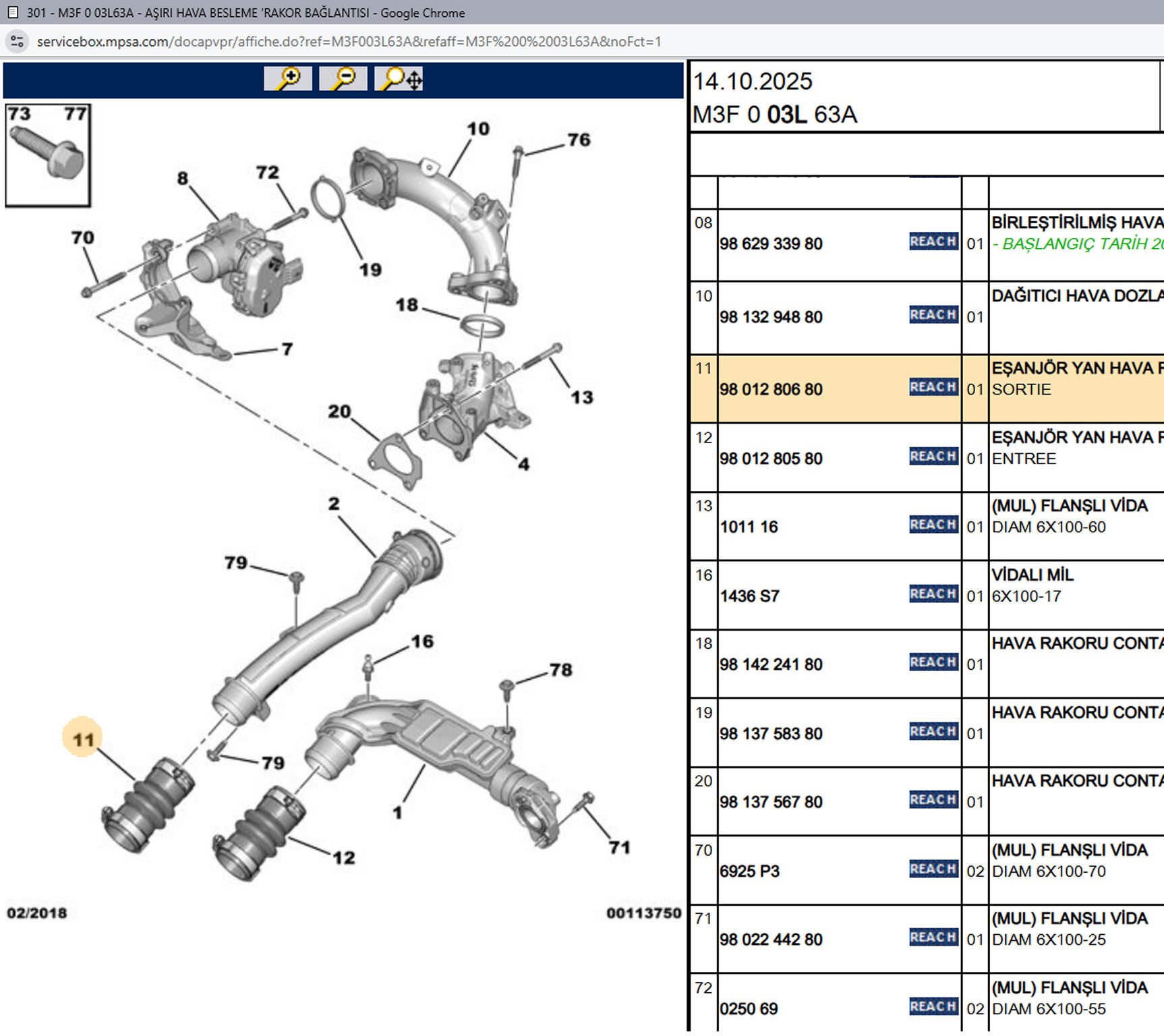1164x1036 pixels.
Task: Open REACH badge for part 0250 69
Action: pos(933,1006)
